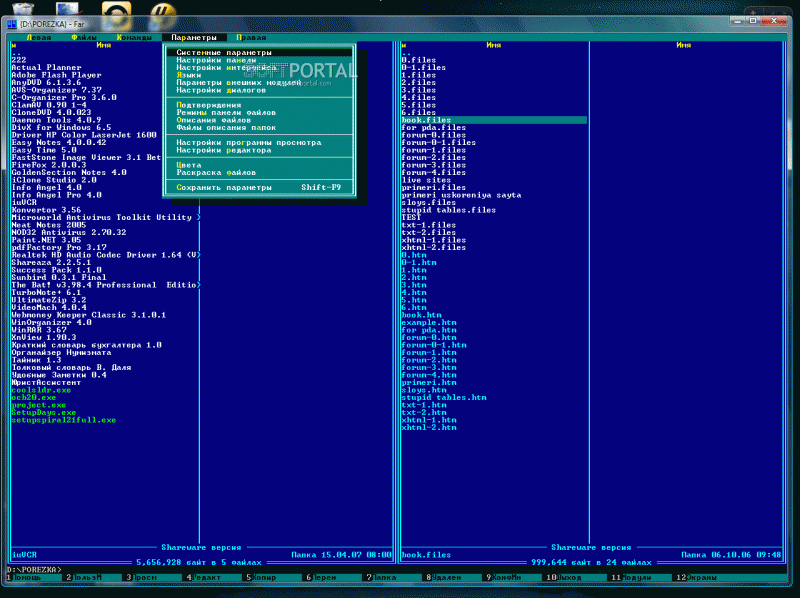
Task: Select Системные параметры menu entry
Action: tap(259, 53)
